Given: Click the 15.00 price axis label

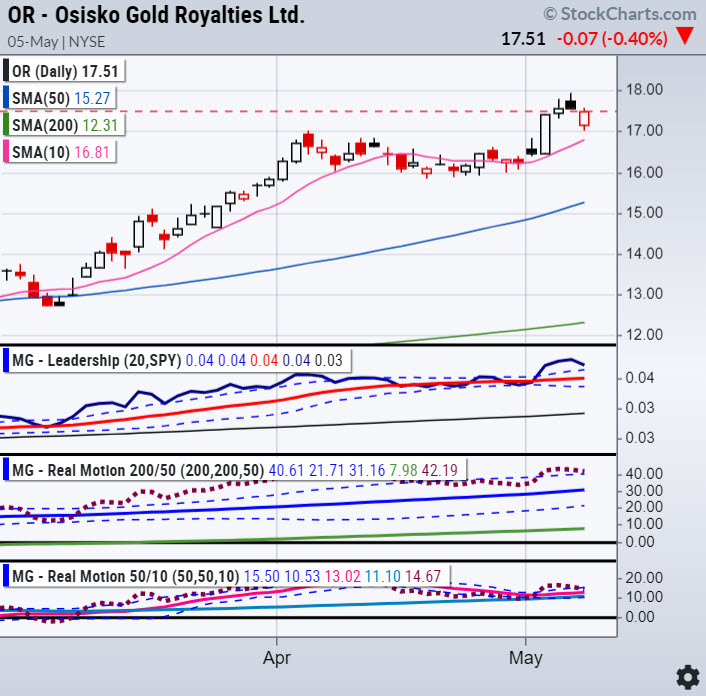Looking at the screenshot, I should click(x=644, y=212).
